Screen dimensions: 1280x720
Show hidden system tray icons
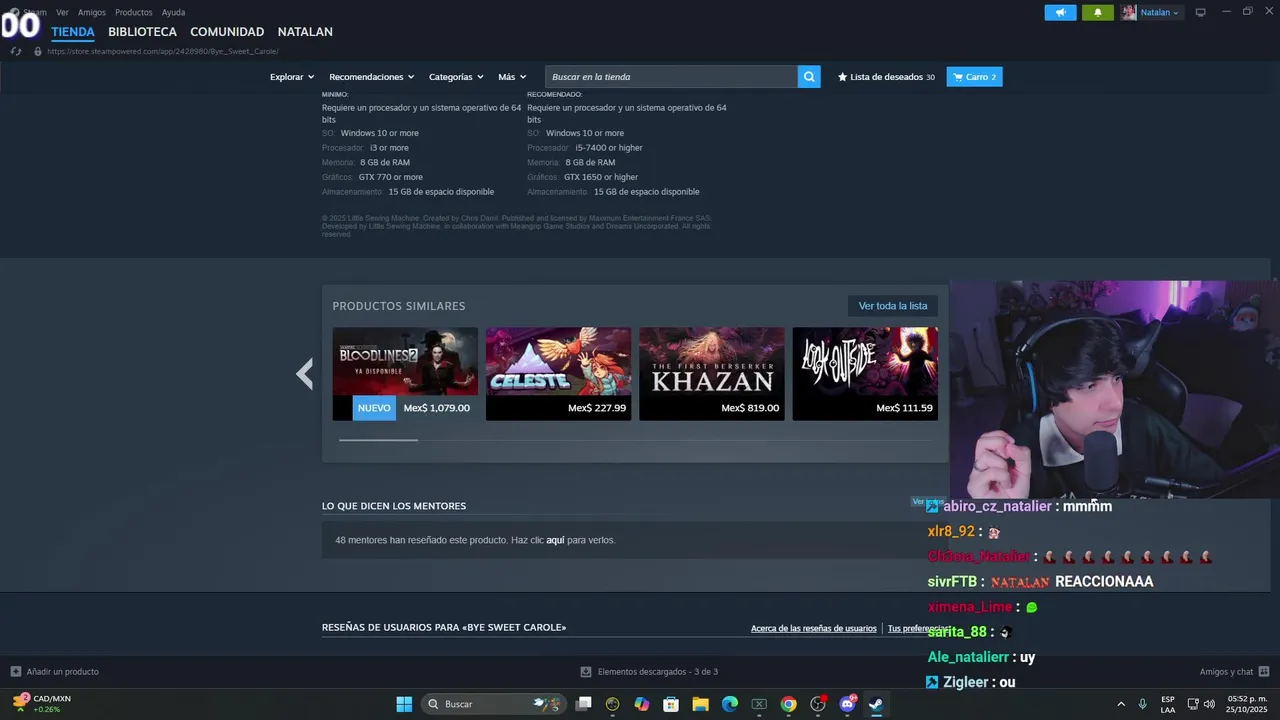[x=1121, y=704]
